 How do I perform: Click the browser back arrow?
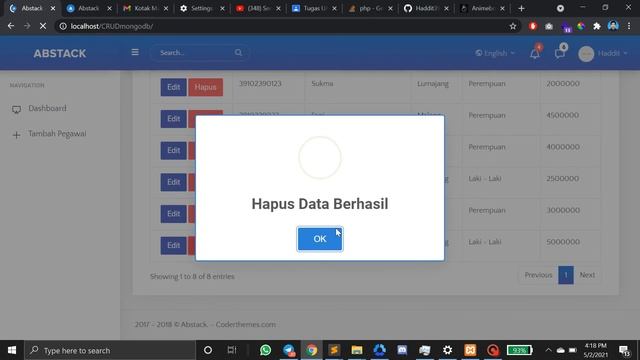click(11, 26)
